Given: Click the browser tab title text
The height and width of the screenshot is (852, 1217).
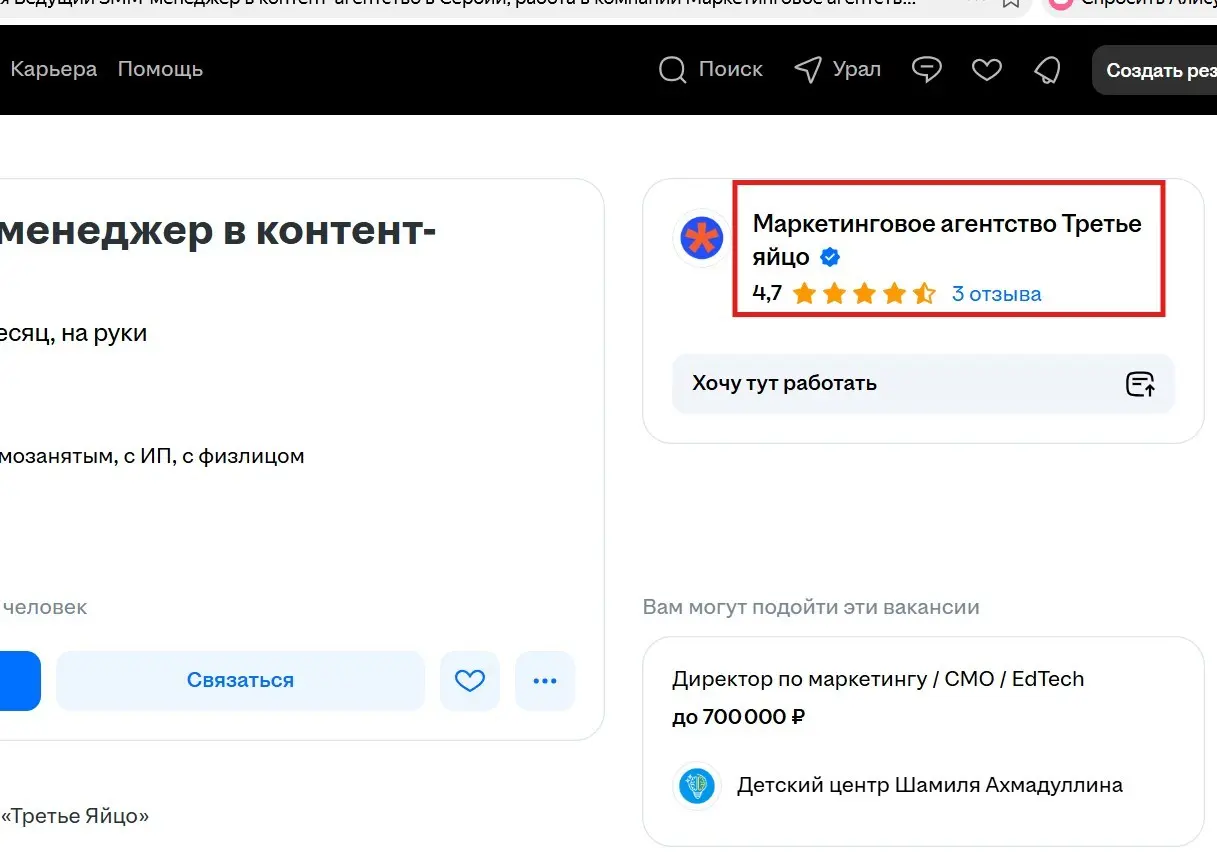Looking at the screenshot, I should (x=457, y=5).
